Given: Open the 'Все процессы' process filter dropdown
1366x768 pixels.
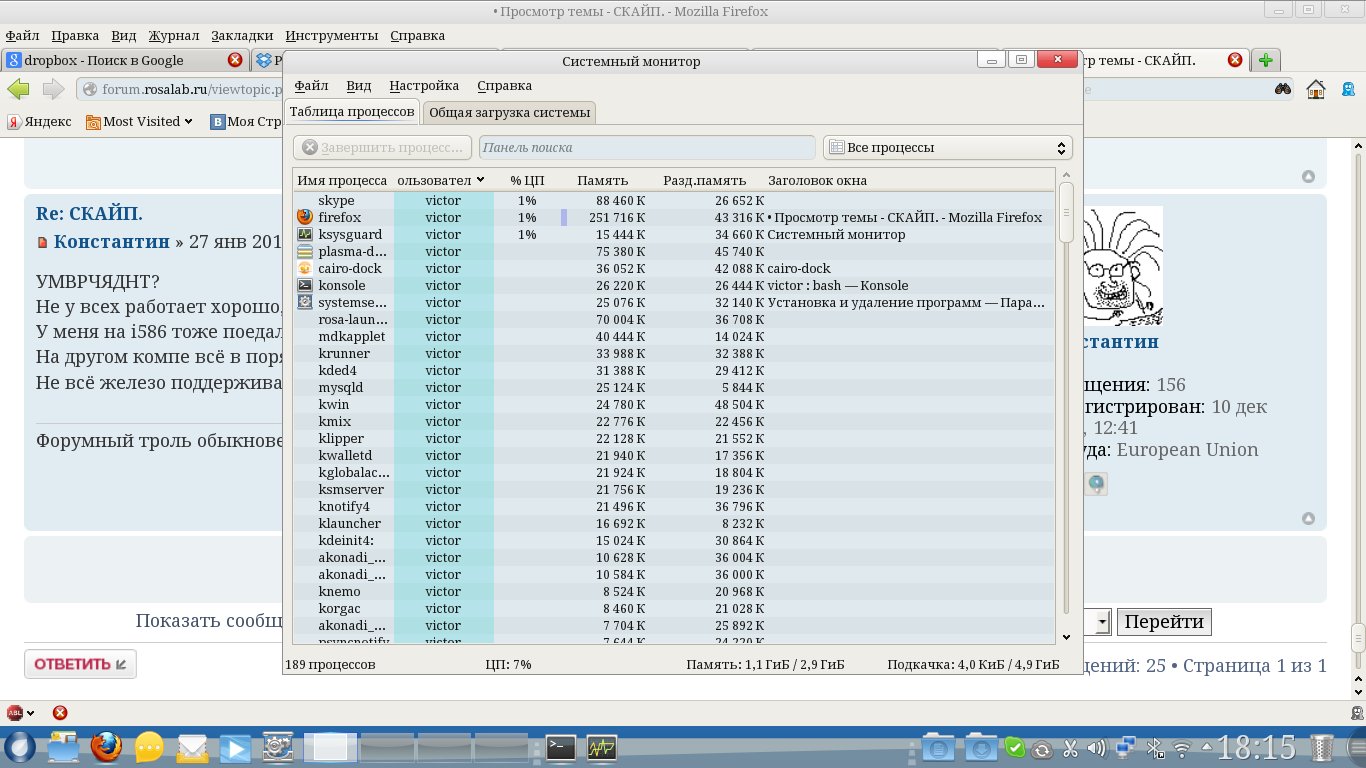Looking at the screenshot, I should click(947, 148).
